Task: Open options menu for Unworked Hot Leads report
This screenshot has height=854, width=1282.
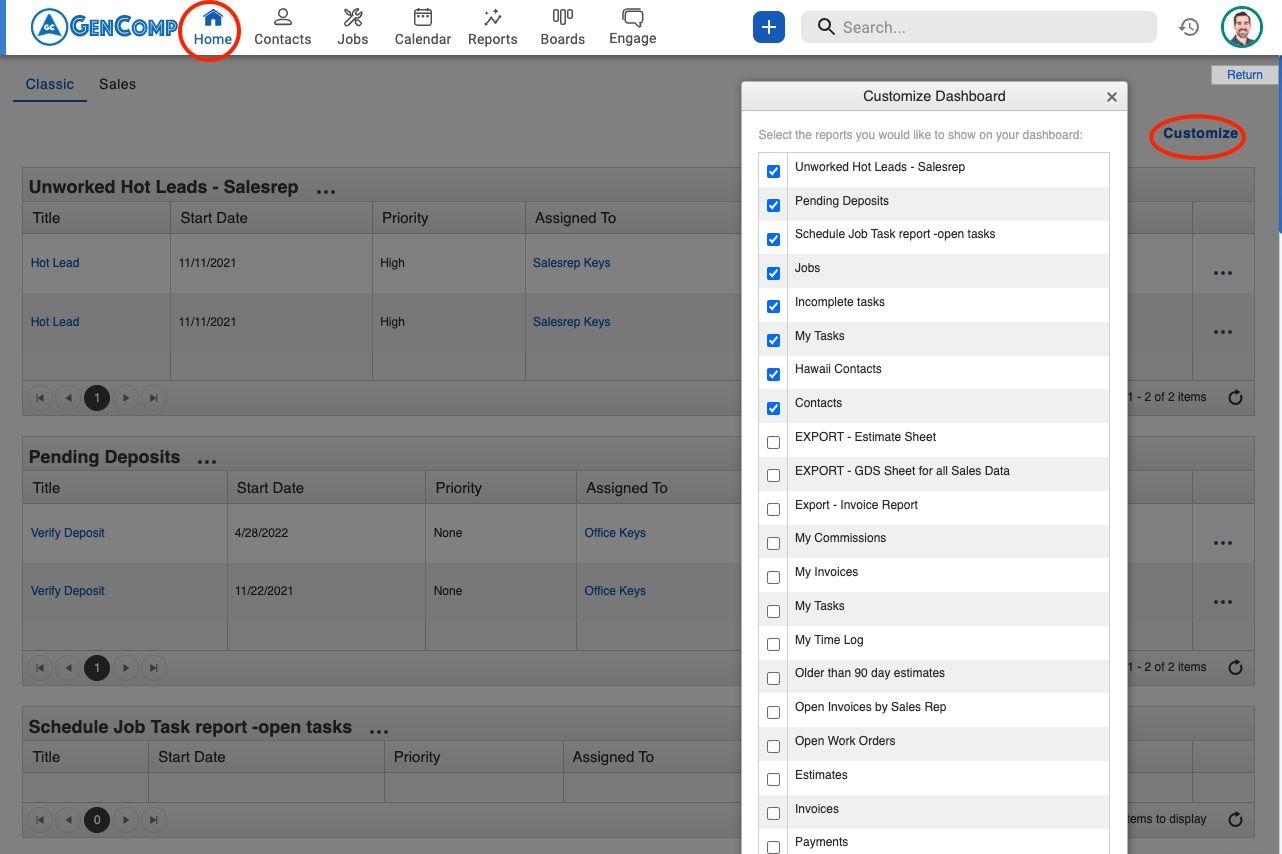Action: click(x=326, y=190)
